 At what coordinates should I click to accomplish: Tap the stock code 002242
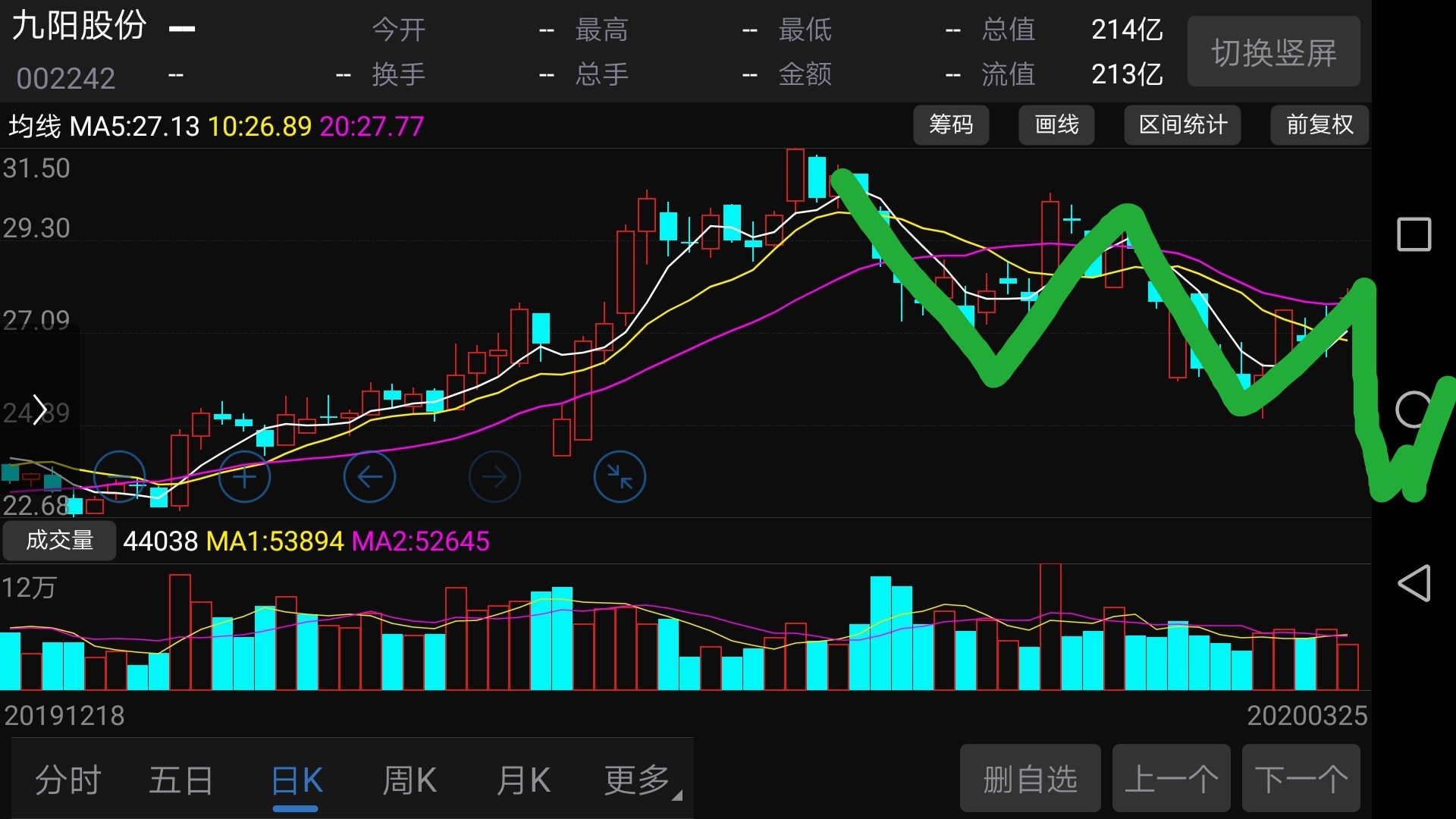point(66,78)
